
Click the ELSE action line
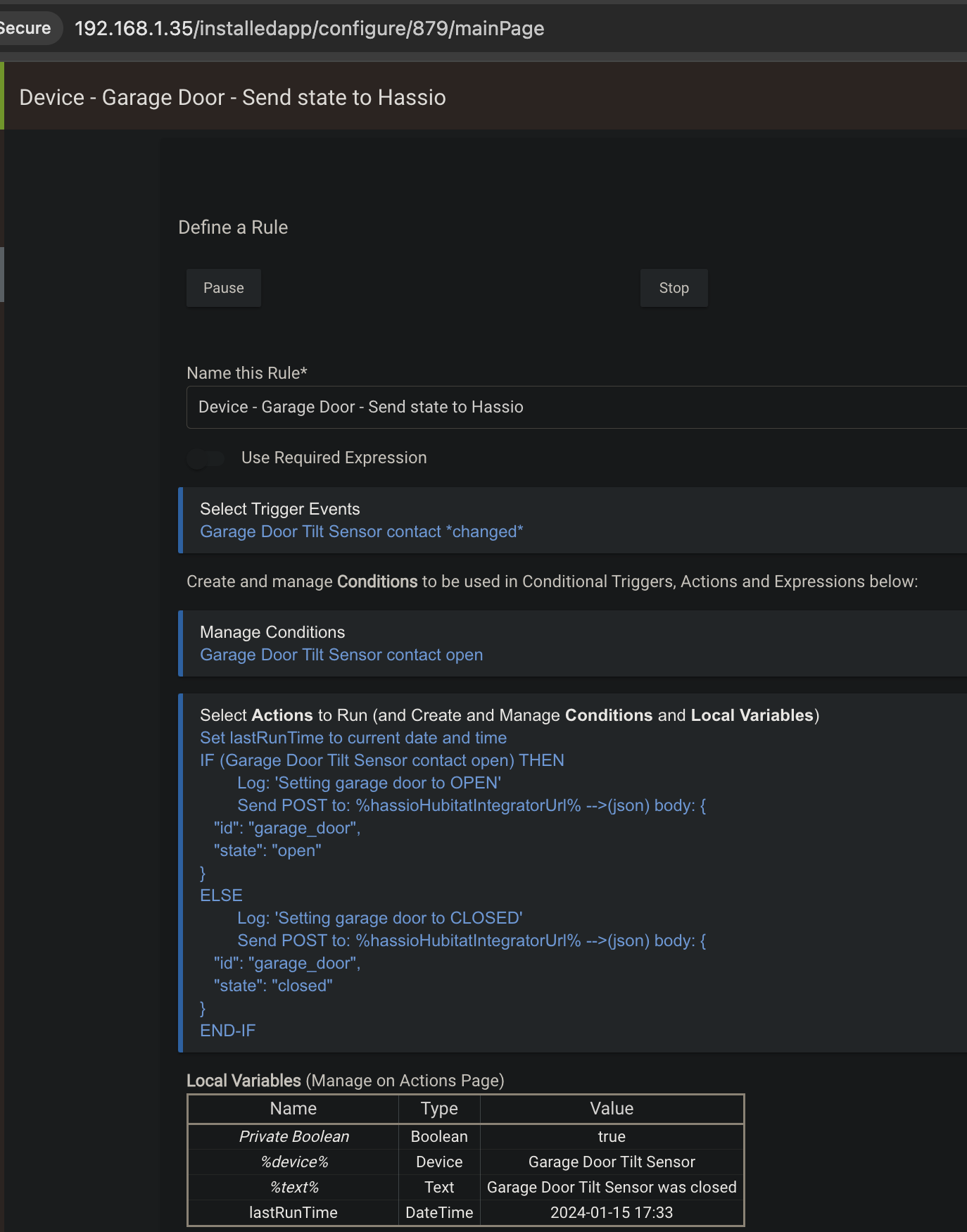221,895
